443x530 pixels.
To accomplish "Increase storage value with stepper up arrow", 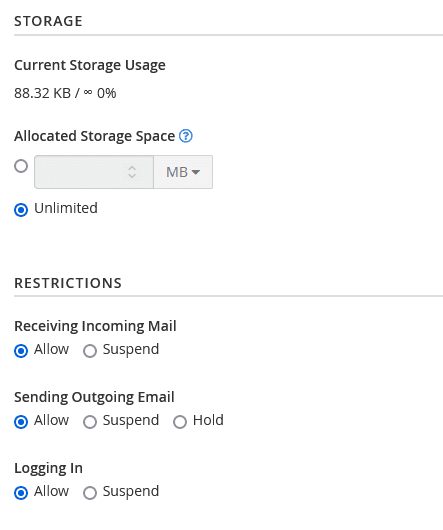I will point(132,168).
